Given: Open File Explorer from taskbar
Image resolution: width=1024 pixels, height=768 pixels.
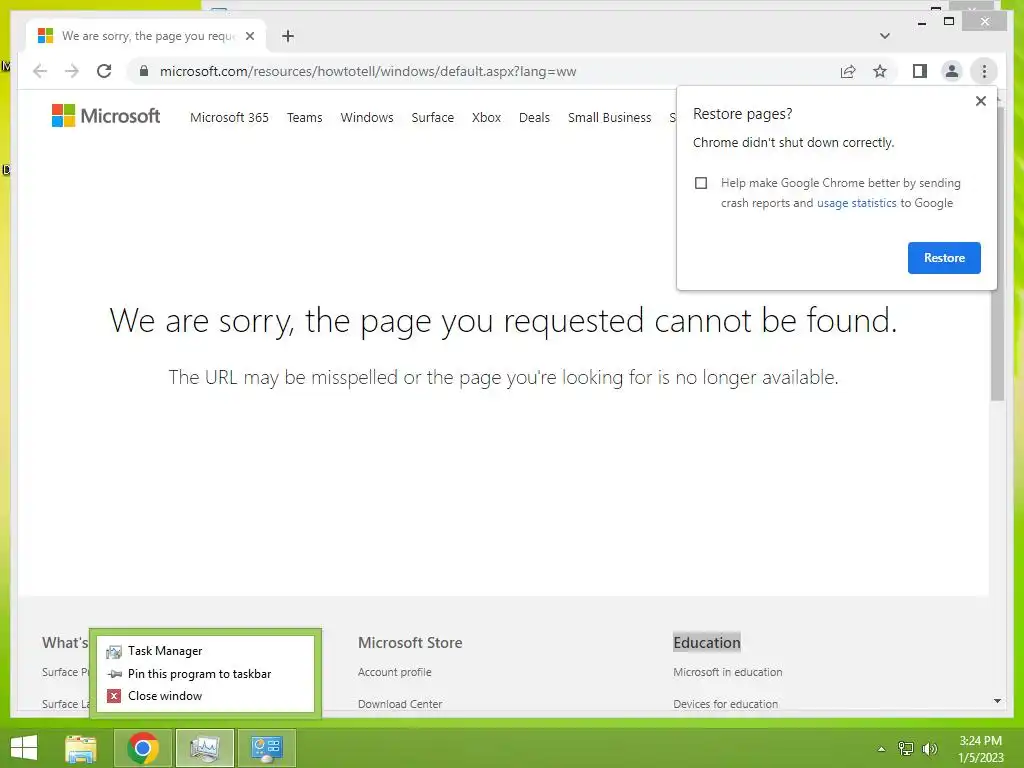Looking at the screenshot, I should (x=81, y=748).
